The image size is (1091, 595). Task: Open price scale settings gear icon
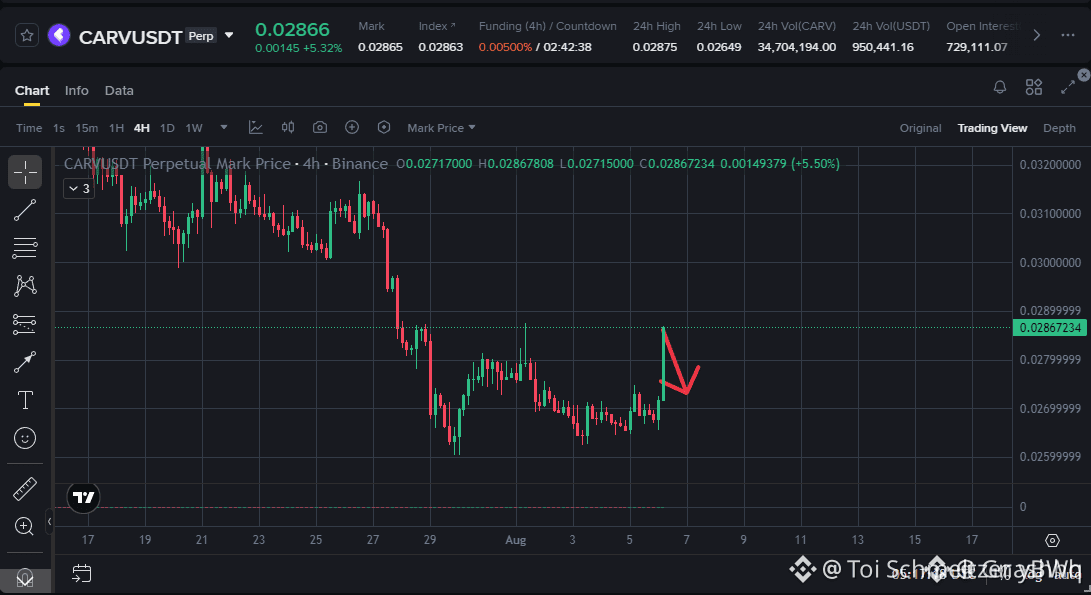coord(1052,540)
